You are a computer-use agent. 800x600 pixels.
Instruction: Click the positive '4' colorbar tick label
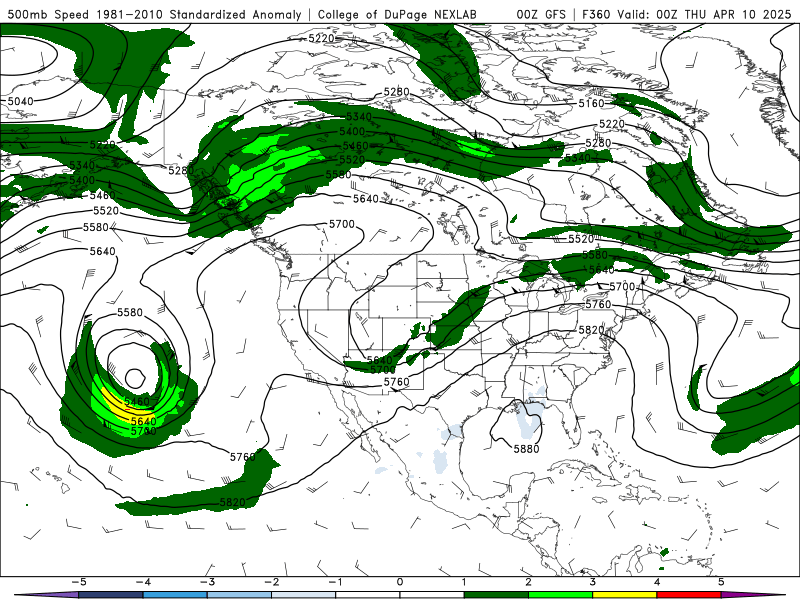click(x=657, y=582)
